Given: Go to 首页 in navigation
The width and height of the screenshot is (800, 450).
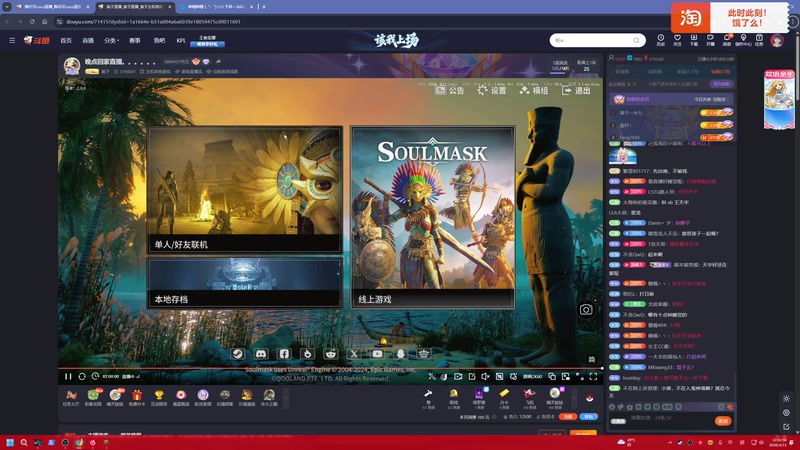Looking at the screenshot, I should 66,40.
